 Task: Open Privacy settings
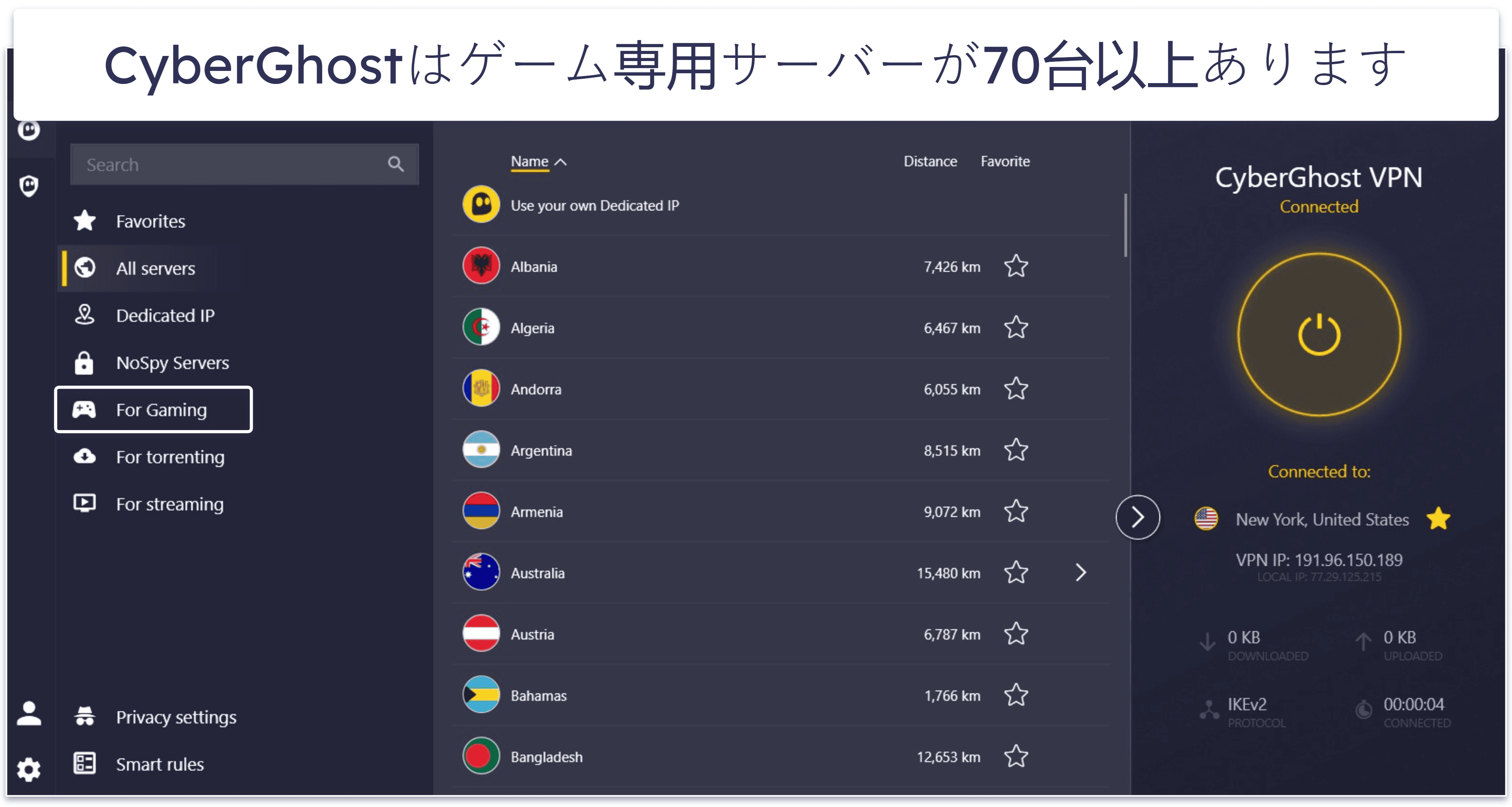tap(176, 717)
